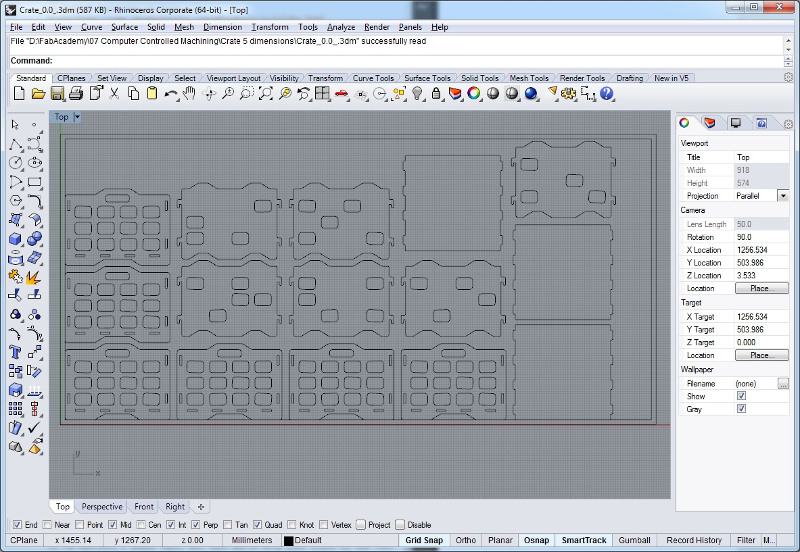The height and width of the screenshot is (552, 800).
Task: Open the Projection Parallel dropdown
Action: tap(783, 196)
